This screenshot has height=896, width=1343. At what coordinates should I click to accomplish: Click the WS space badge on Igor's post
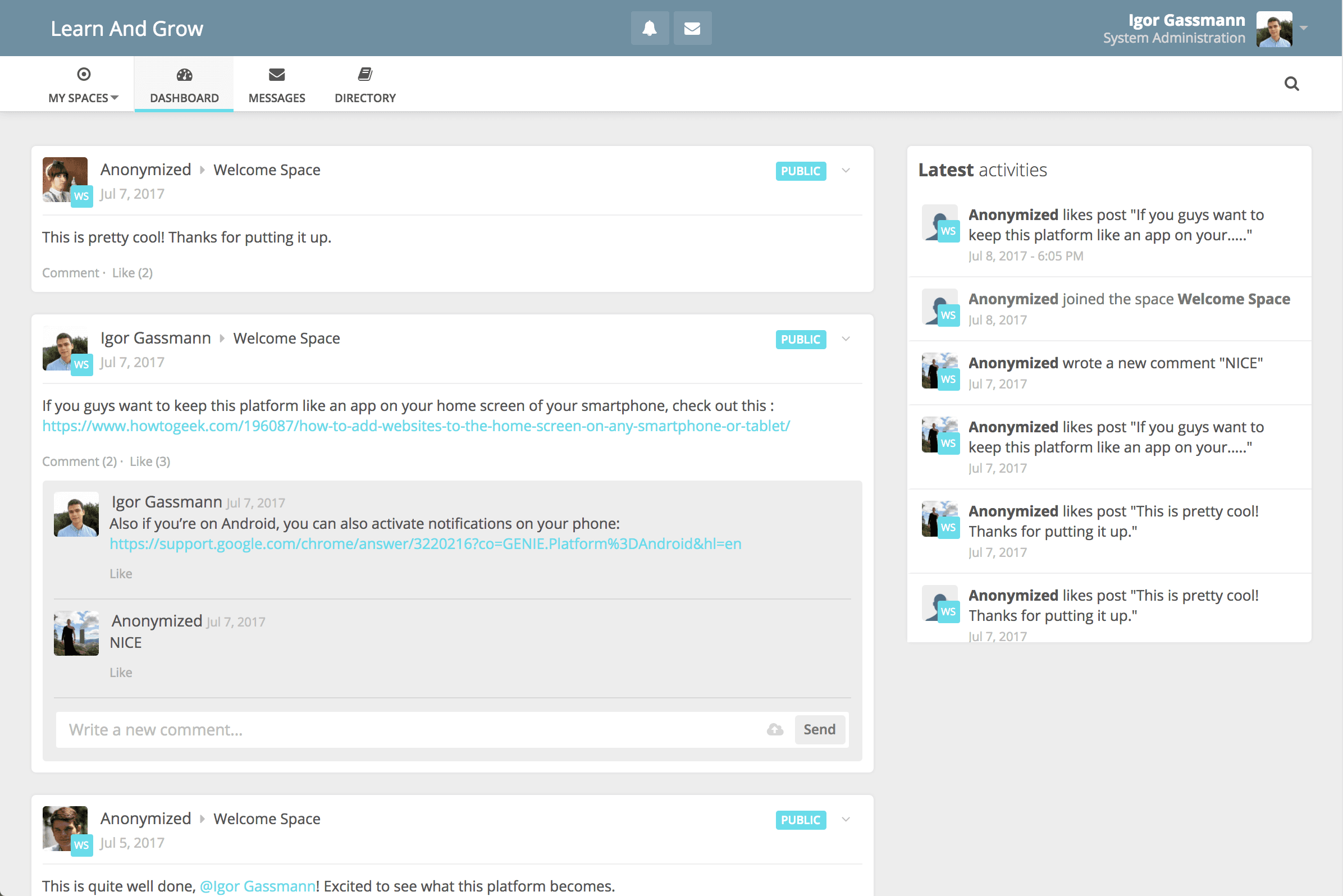[83, 364]
